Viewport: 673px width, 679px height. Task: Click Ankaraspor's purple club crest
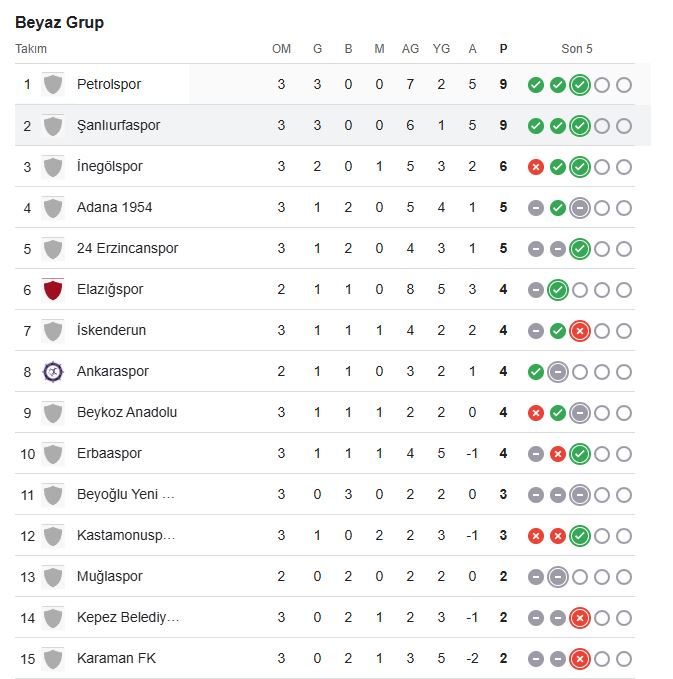[x=53, y=372]
